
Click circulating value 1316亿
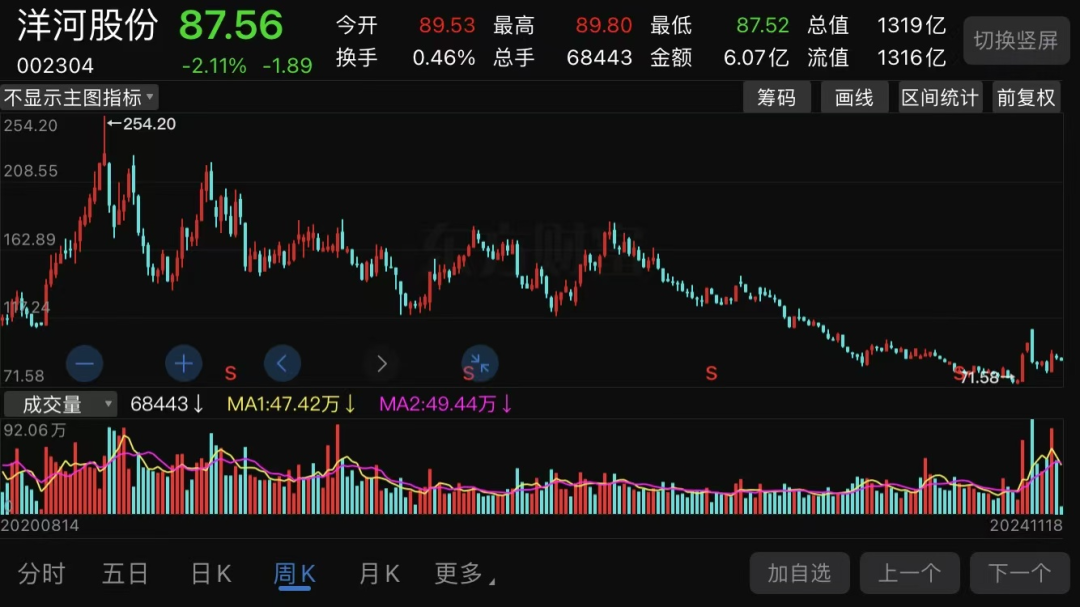[911, 57]
